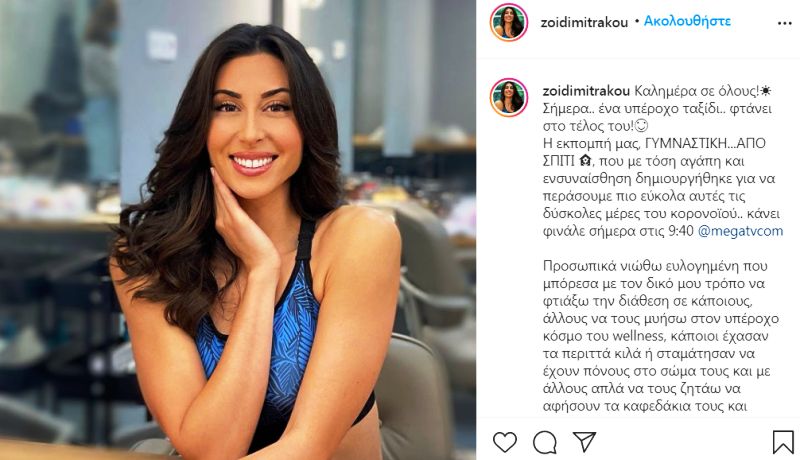Image resolution: width=800 pixels, height=460 pixels.
Task: Open the profile avatar beside the caption
Action: tap(509, 97)
